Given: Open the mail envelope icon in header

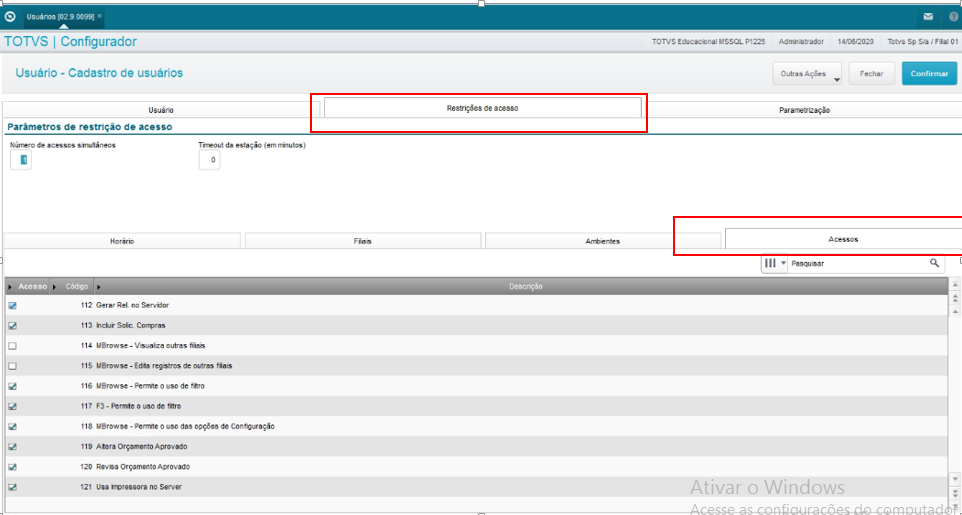Looking at the screenshot, I should pos(928,17).
